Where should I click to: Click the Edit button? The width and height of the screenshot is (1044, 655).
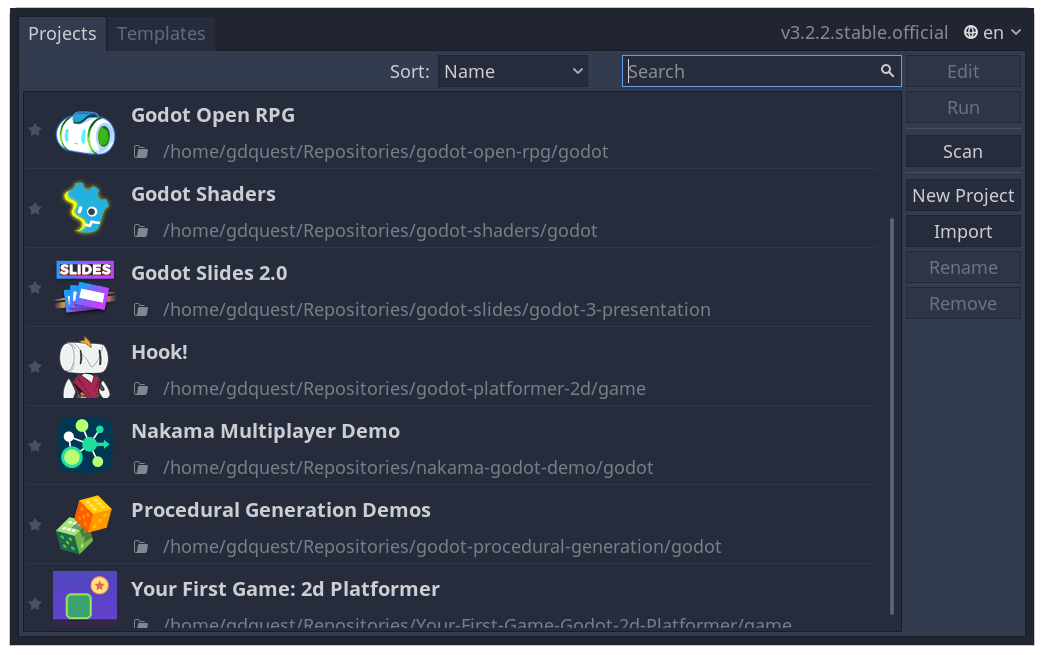(x=963, y=71)
